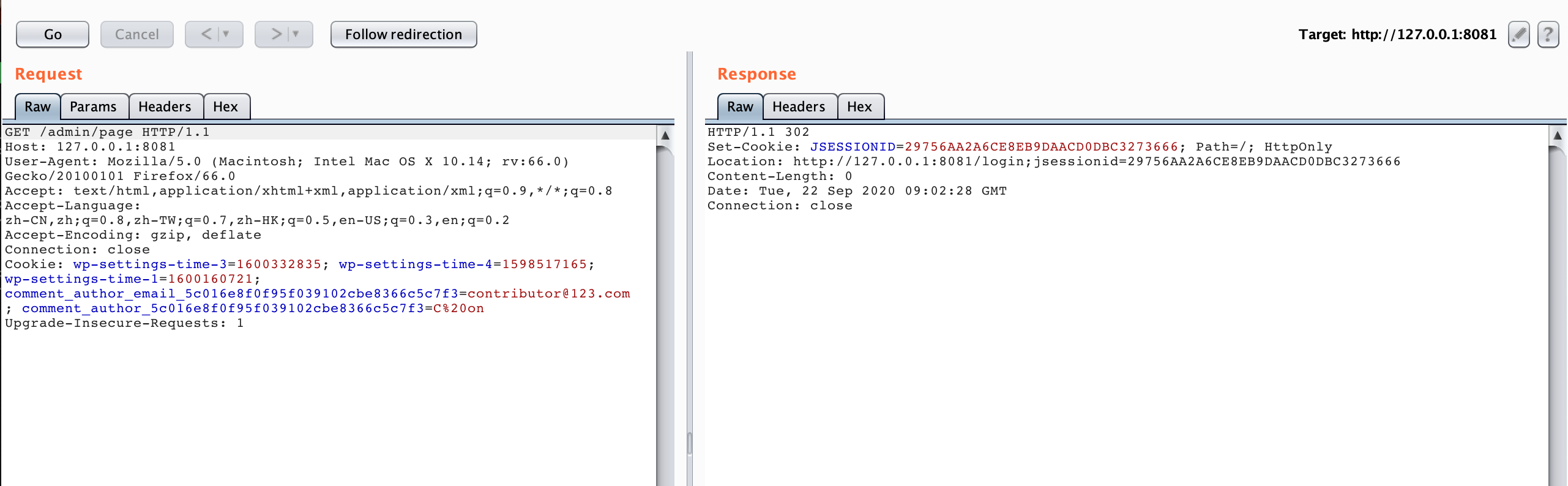Image resolution: width=1568 pixels, height=486 pixels.
Task: Show the Request Hex tab
Action: (x=225, y=107)
